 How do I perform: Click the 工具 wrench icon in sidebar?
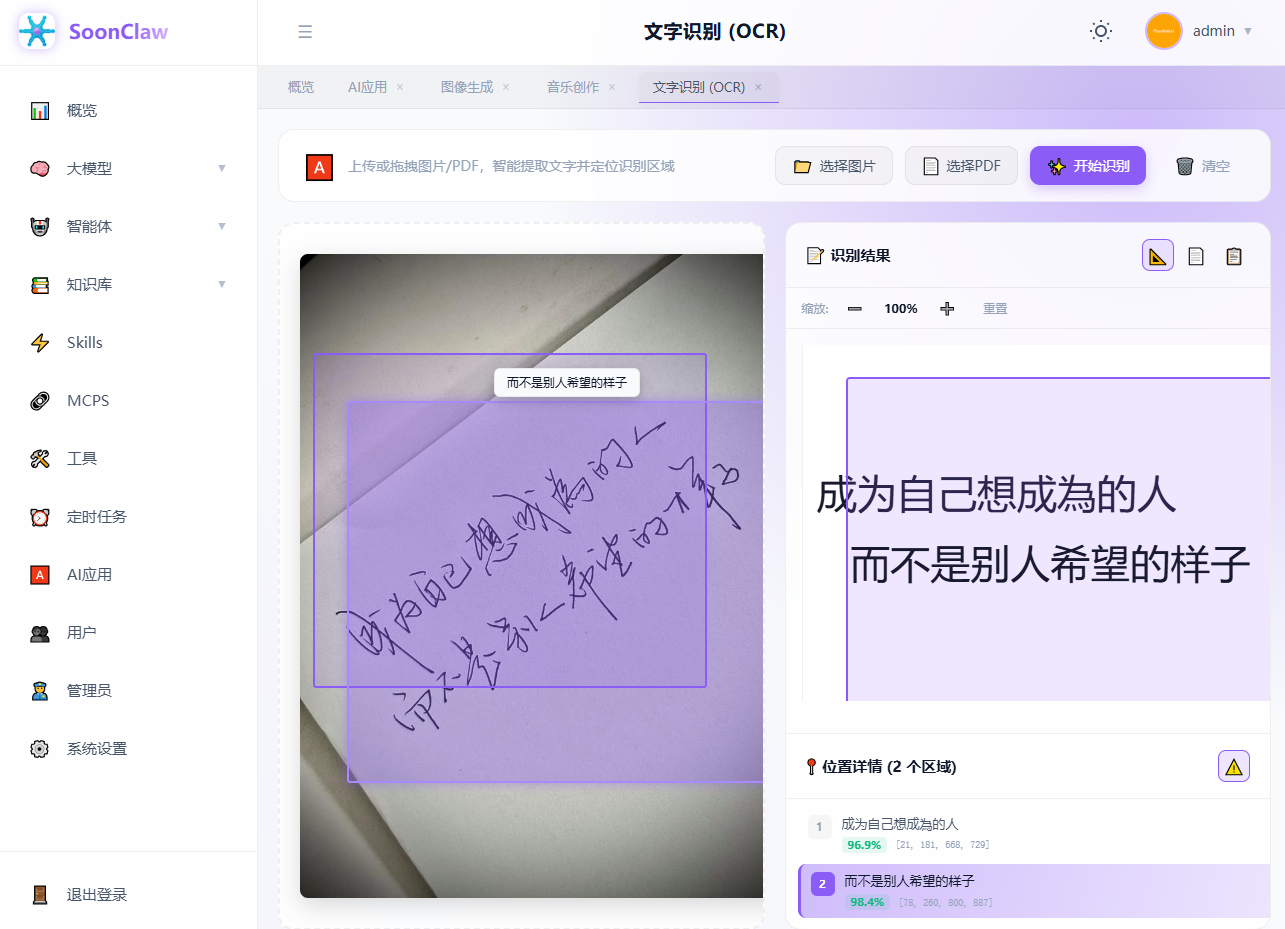[x=40, y=459]
